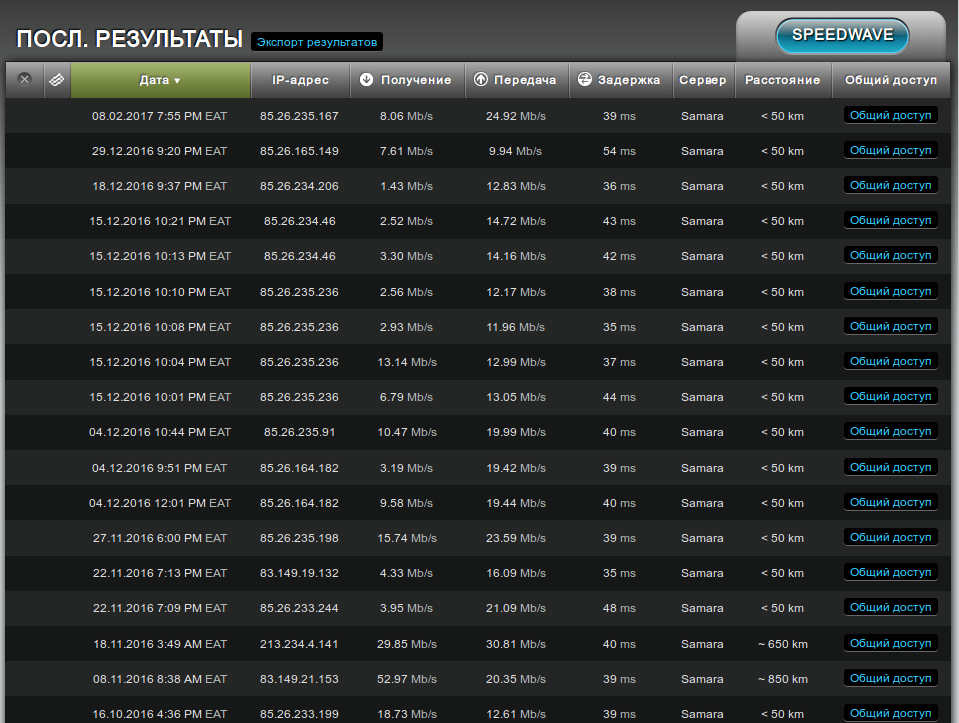Share the 22.11.2016 7:09 PM result
Viewport: 959px width, 723px height.
pyautogui.click(x=890, y=607)
